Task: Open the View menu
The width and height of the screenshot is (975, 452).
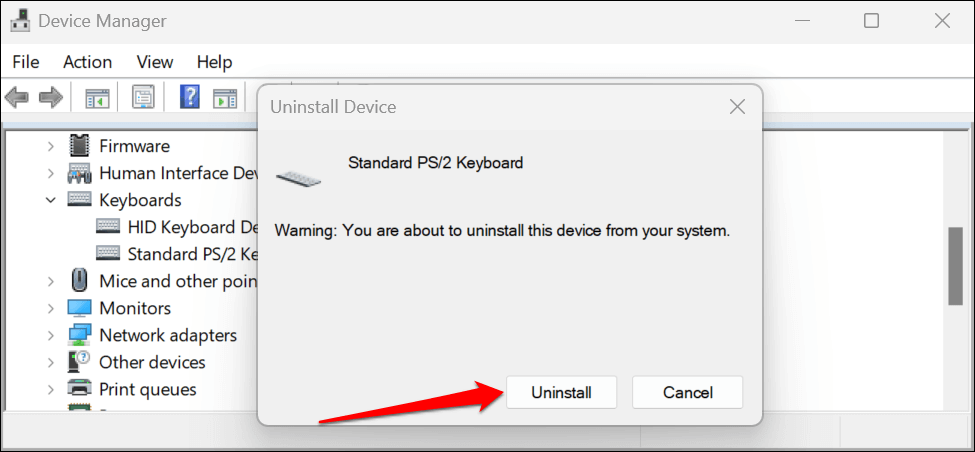Action: click(155, 62)
